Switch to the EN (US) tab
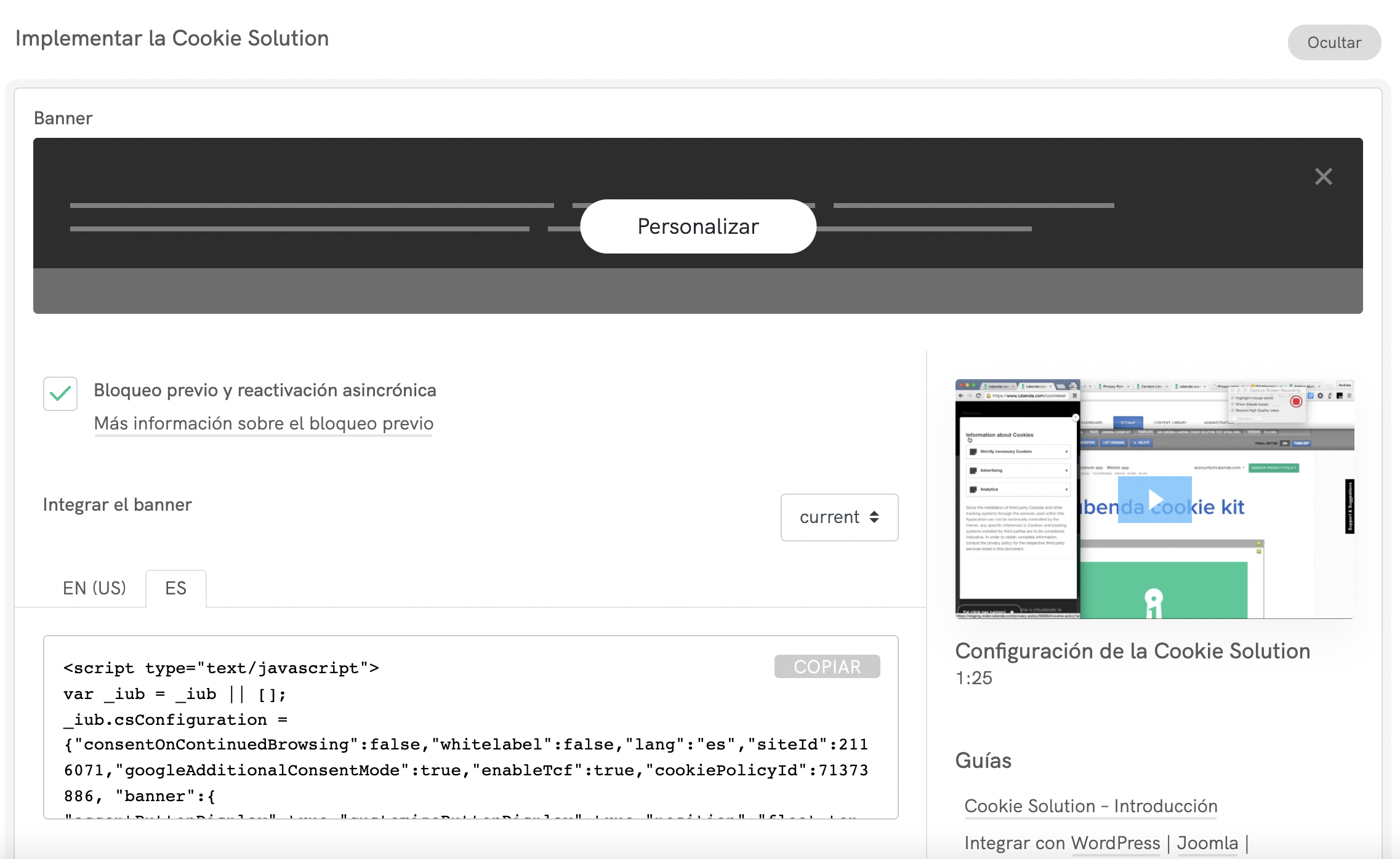Viewport: 1400px width, 859px height. tap(94, 588)
